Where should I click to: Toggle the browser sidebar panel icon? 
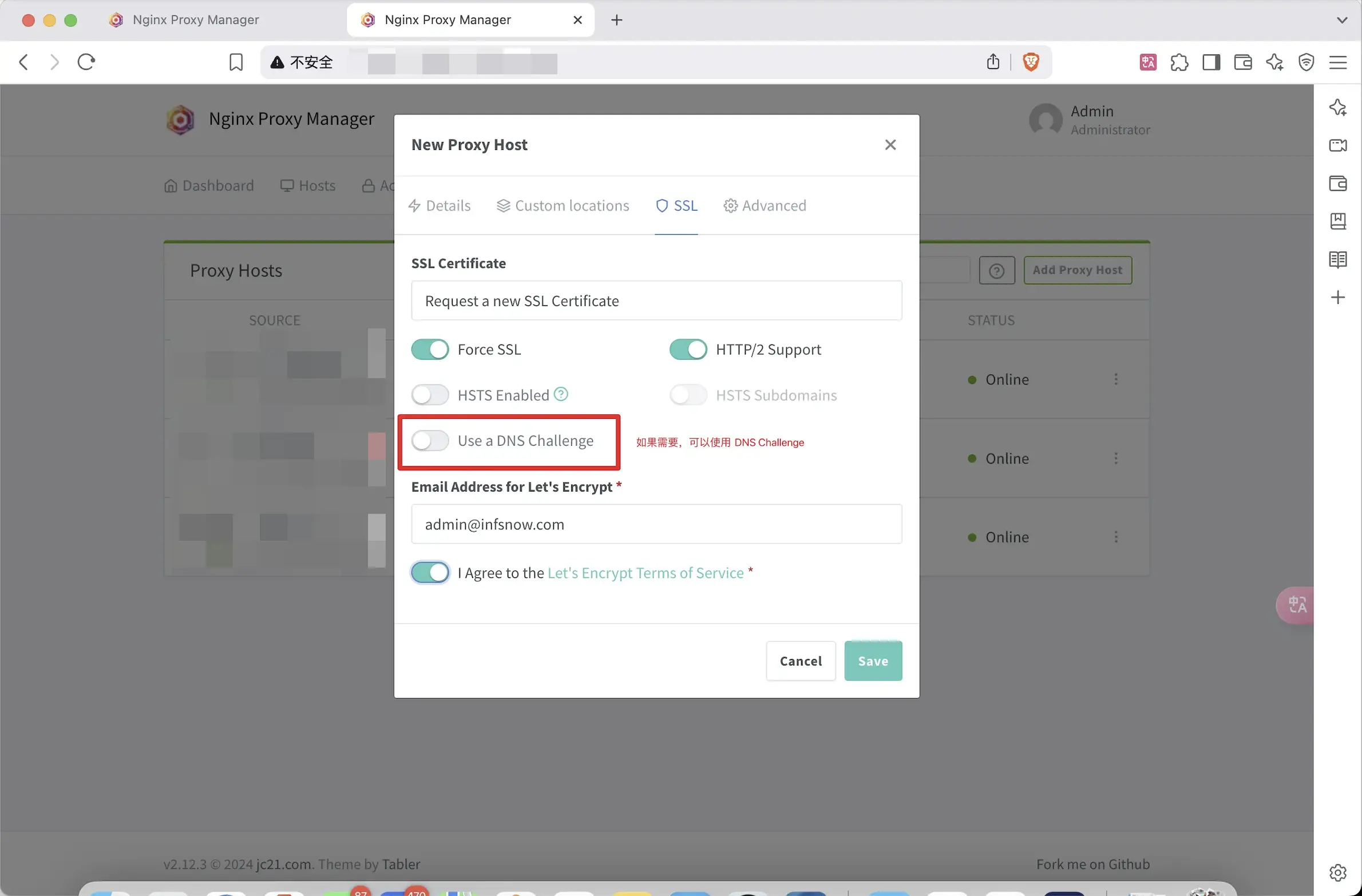pyautogui.click(x=1211, y=62)
